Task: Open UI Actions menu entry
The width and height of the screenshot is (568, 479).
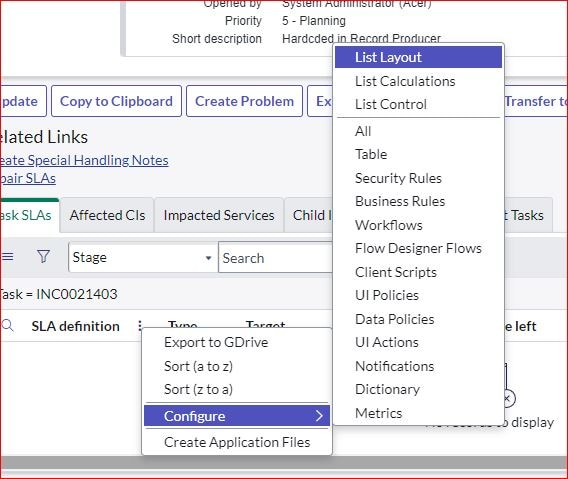Action: tap(387, 343)
